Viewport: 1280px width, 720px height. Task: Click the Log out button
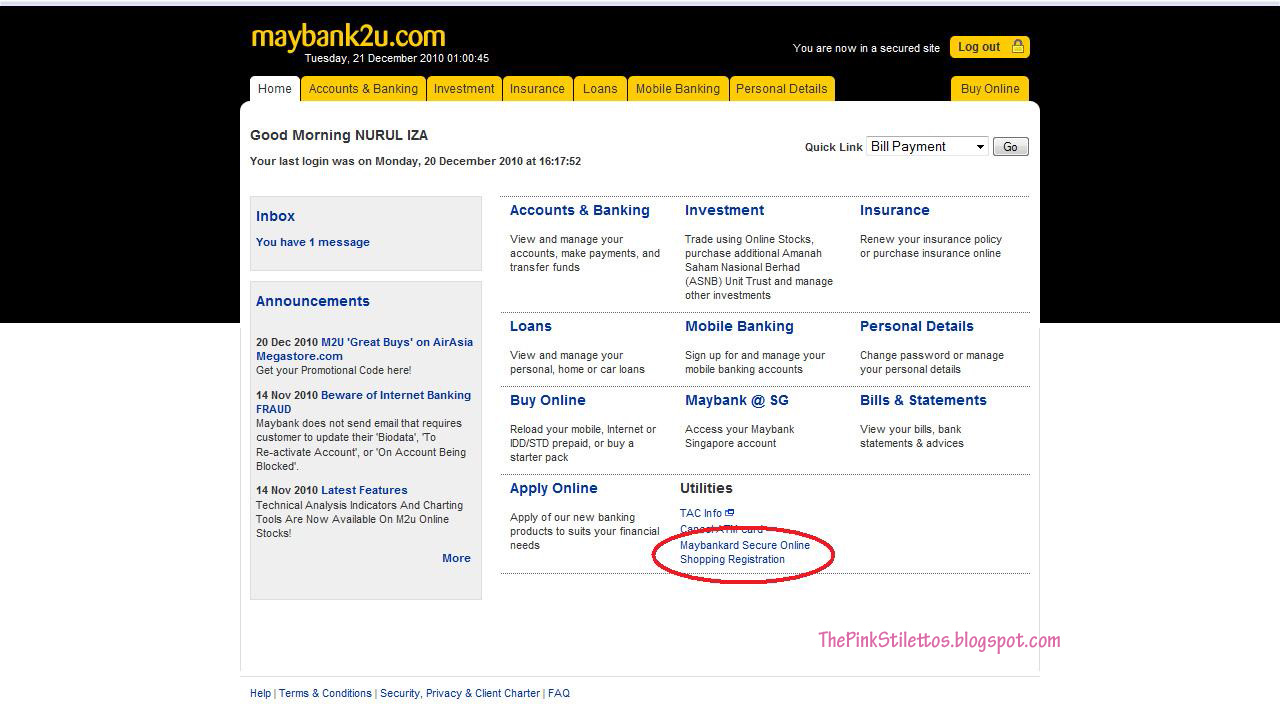(x=989, y=47)
